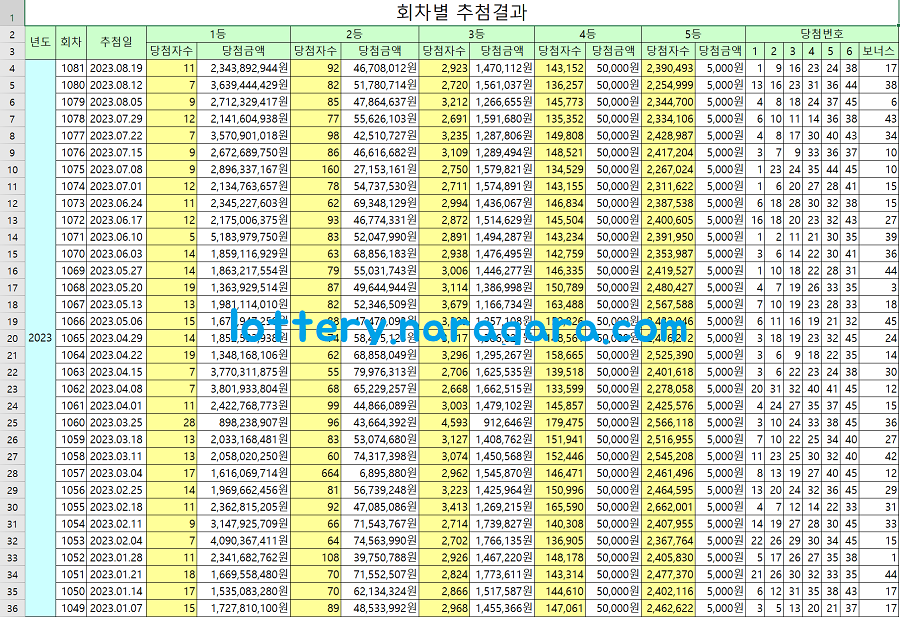This screenshot has width=900, height=617.
Task: Click the date cell 2023.08.19
Action: (x=116, y=68)
